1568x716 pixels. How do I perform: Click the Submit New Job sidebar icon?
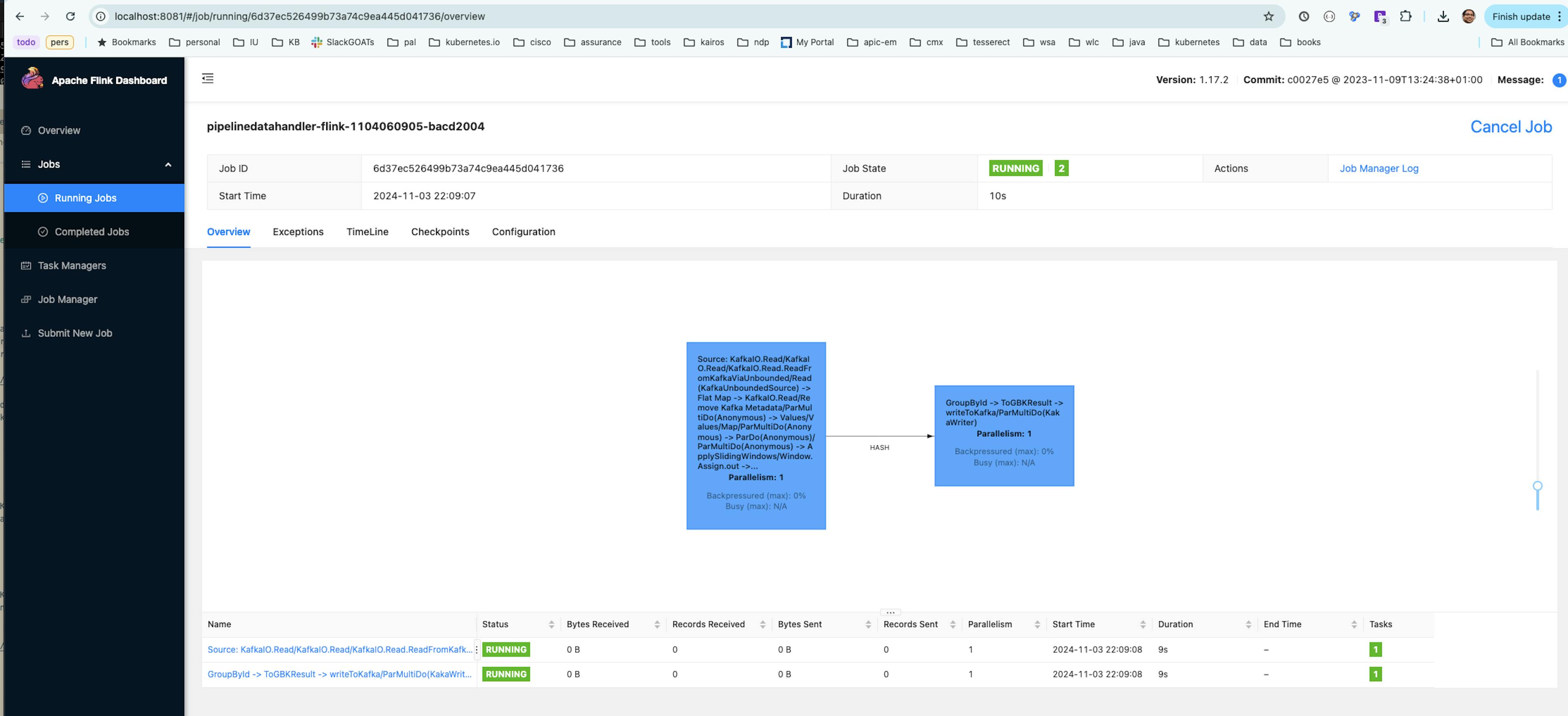tap(27, 333)
